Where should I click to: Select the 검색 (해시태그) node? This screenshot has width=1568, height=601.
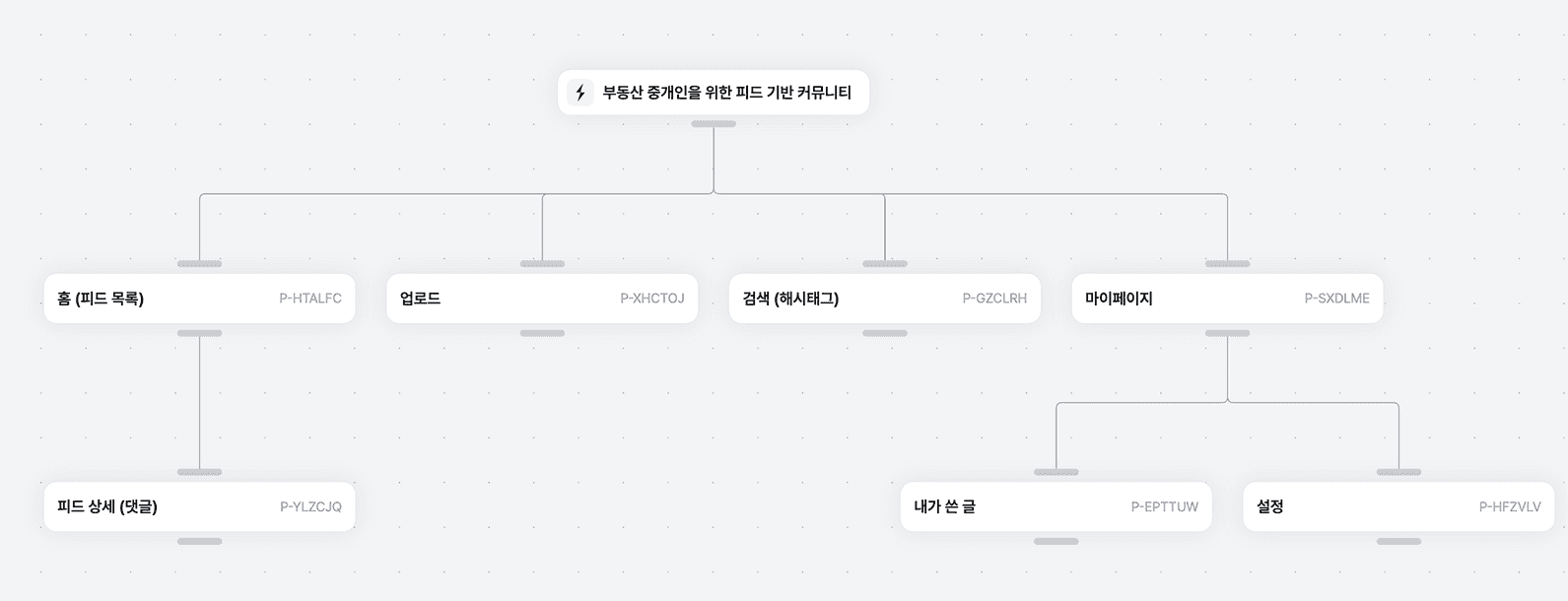(x=885, y=299)
